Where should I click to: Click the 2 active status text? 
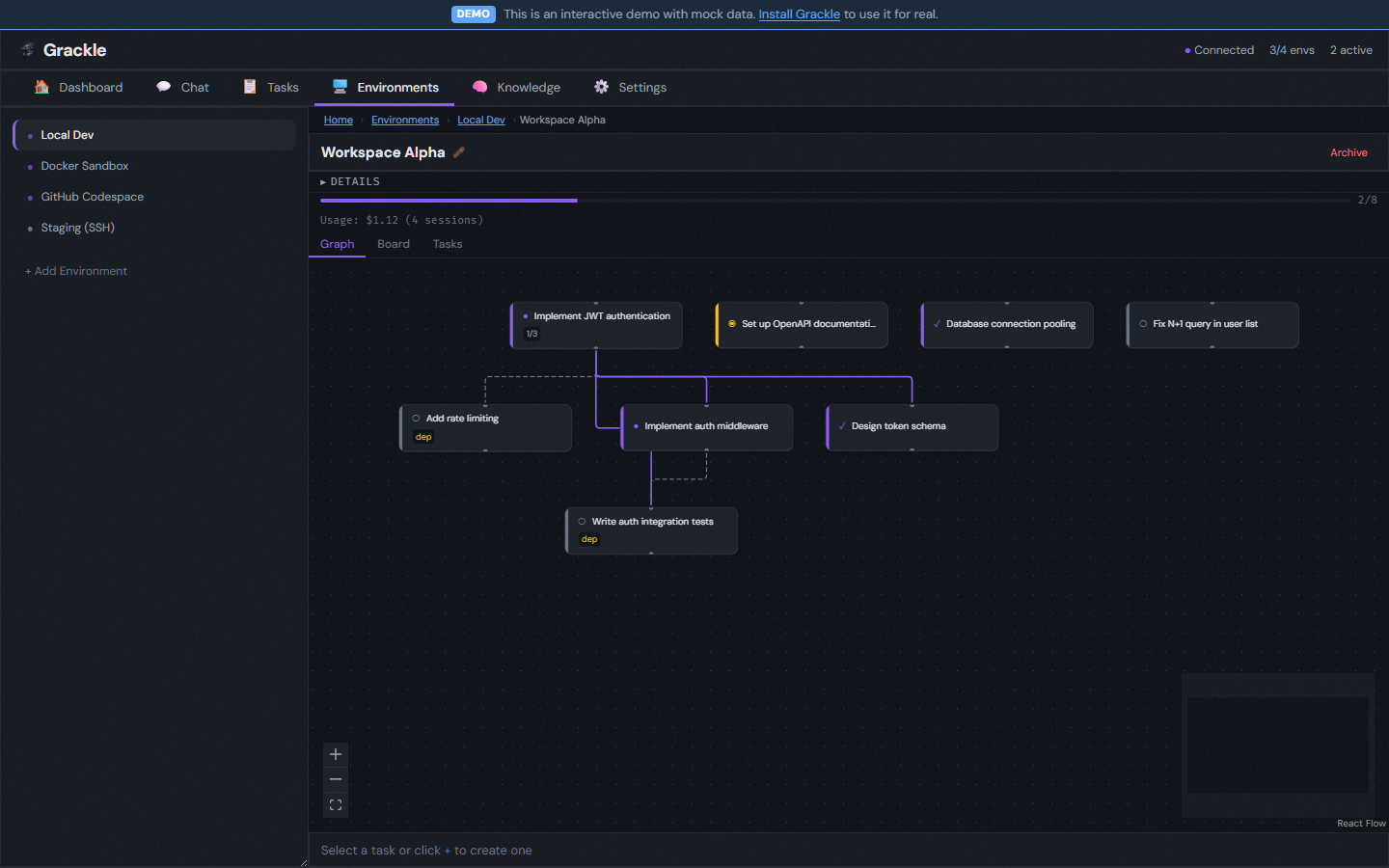[1351, 50]
